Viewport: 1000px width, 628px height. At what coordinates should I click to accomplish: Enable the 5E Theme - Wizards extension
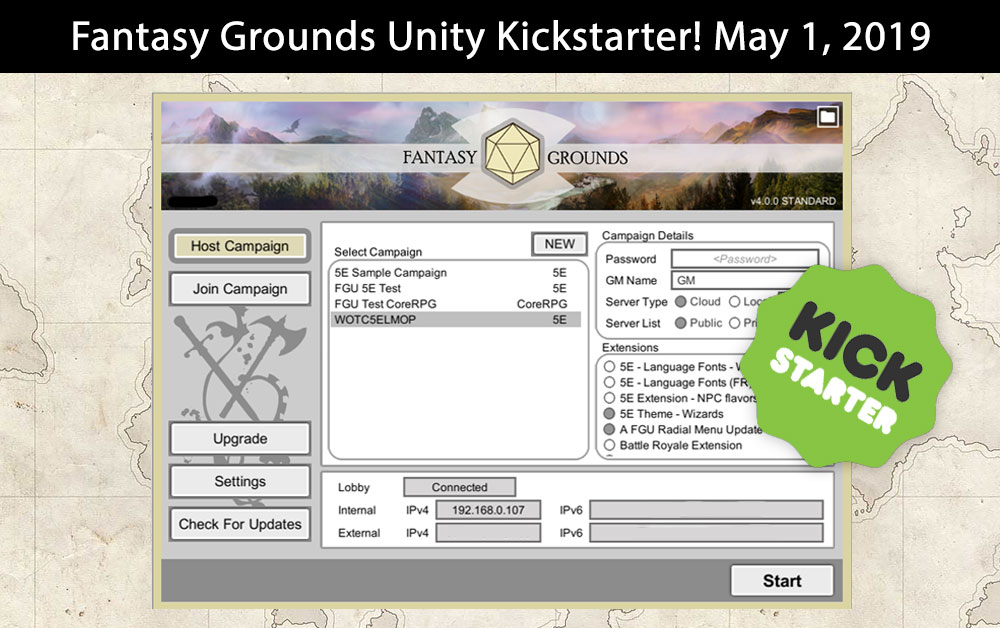click(609, 414)
